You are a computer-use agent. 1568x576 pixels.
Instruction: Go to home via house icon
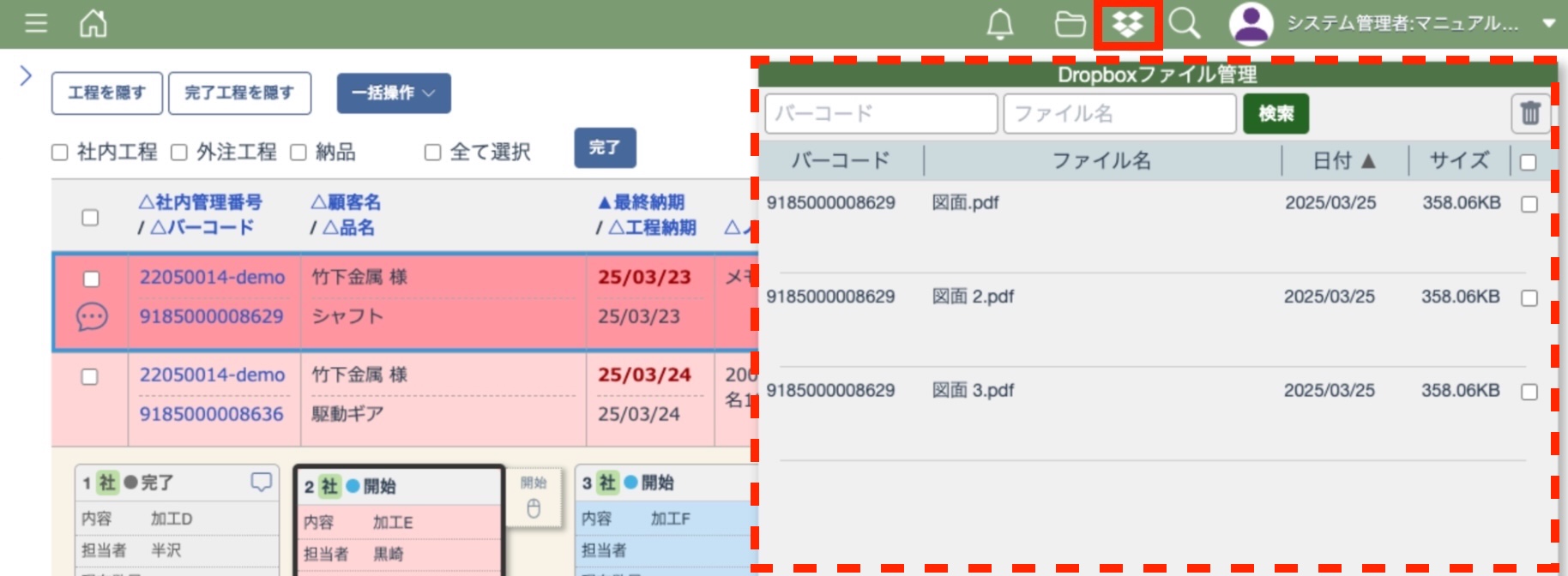point(93,23)
